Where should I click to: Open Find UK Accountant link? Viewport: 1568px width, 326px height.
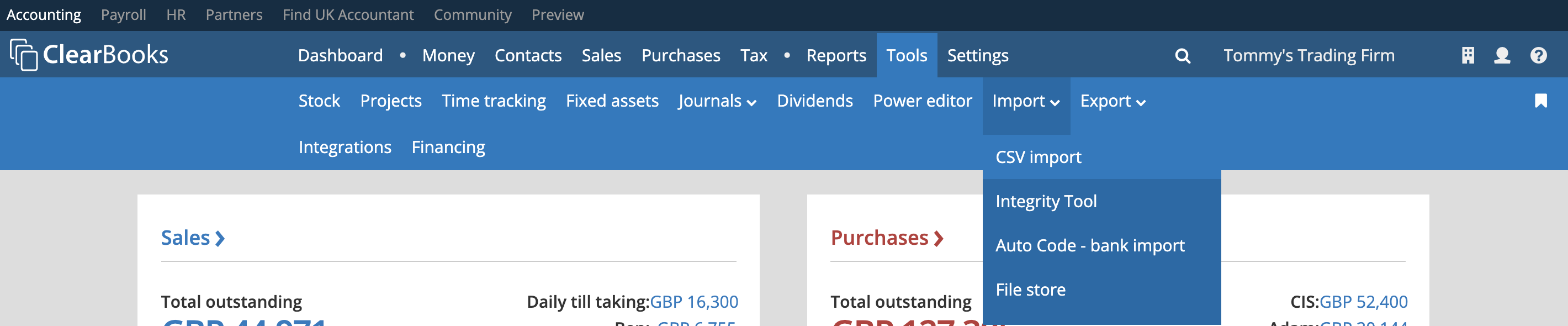click(348, 14)
